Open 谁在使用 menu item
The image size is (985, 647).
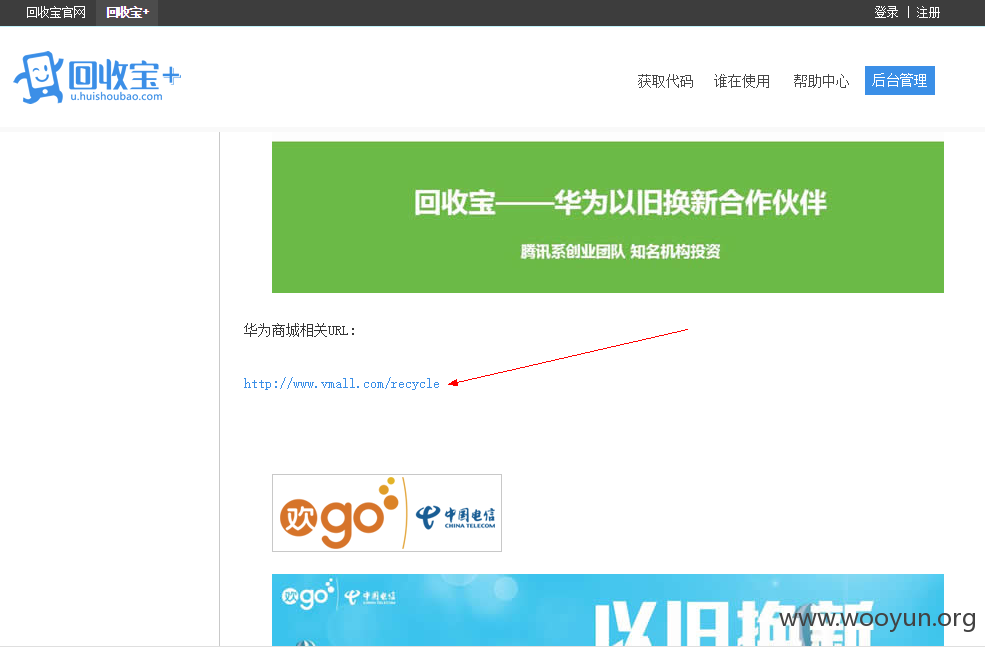click(742, 81)
